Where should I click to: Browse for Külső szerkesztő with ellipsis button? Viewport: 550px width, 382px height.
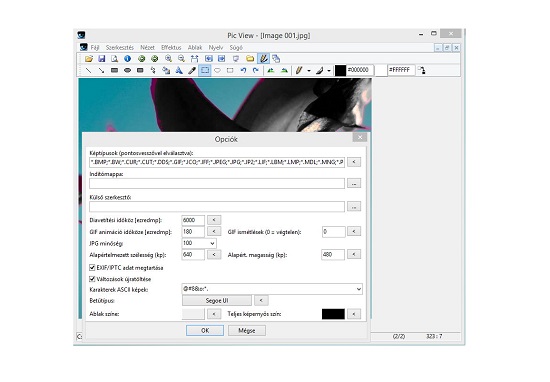pyautogui.click(x=354, y=207)
